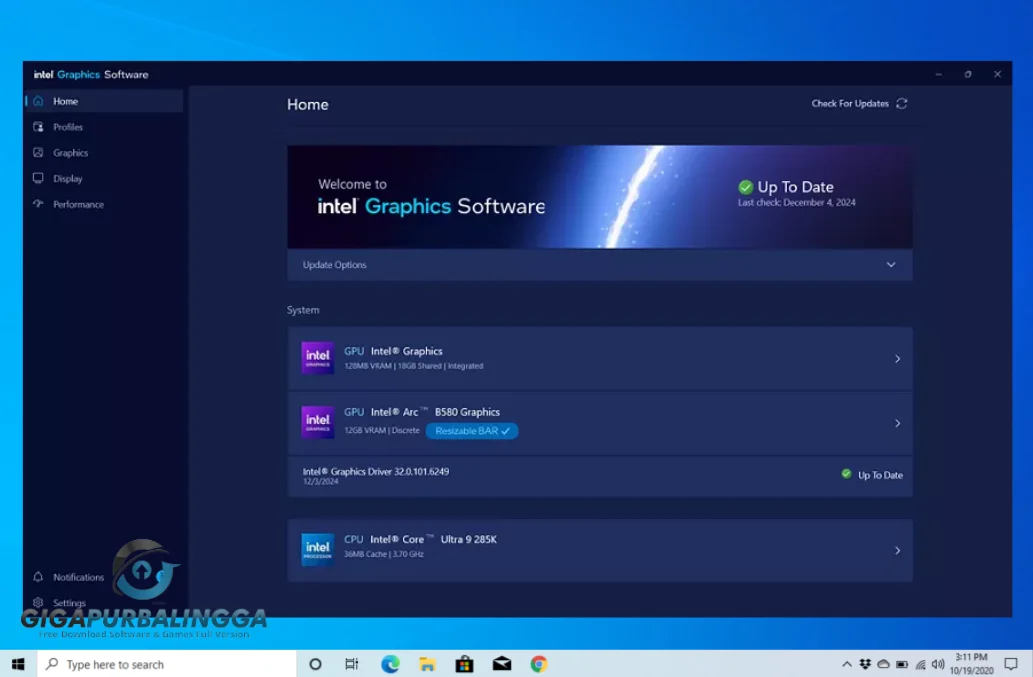1033x677 pixels.
Task: Click the Home page heading
Action: (x=308, y=104)
